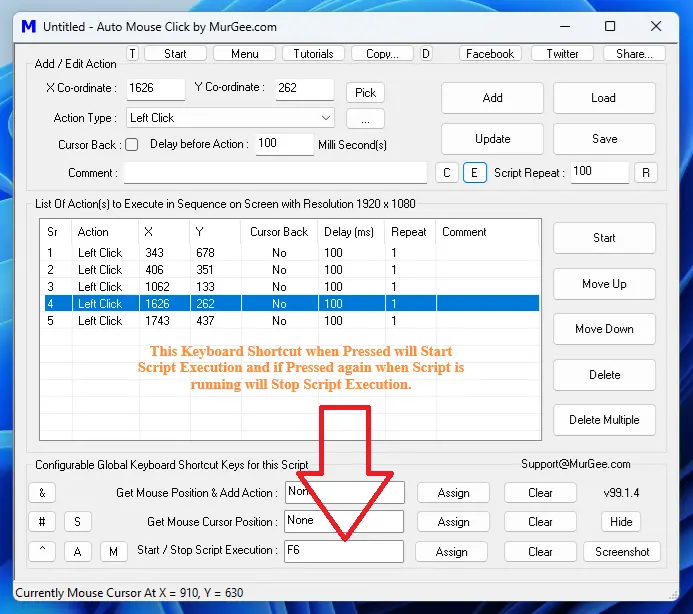
Task: Click the Delay (ms) column header
Action: (351, 232)
